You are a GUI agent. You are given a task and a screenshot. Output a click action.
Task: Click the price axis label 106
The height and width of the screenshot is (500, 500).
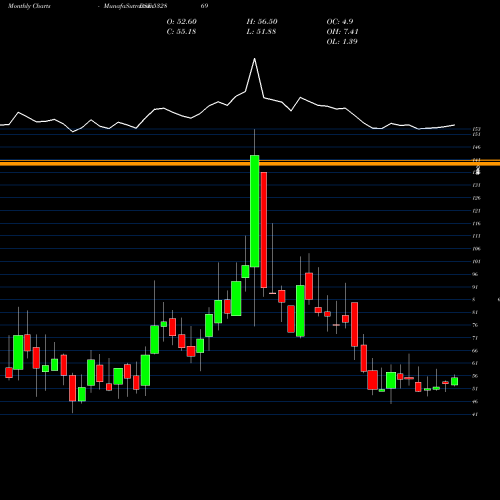click(477, 249)
